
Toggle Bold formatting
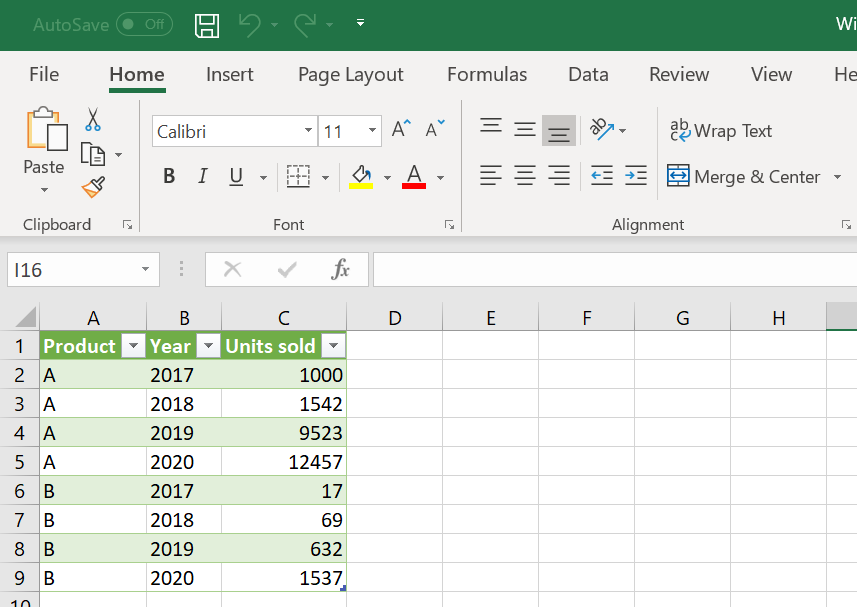(169, 177)
